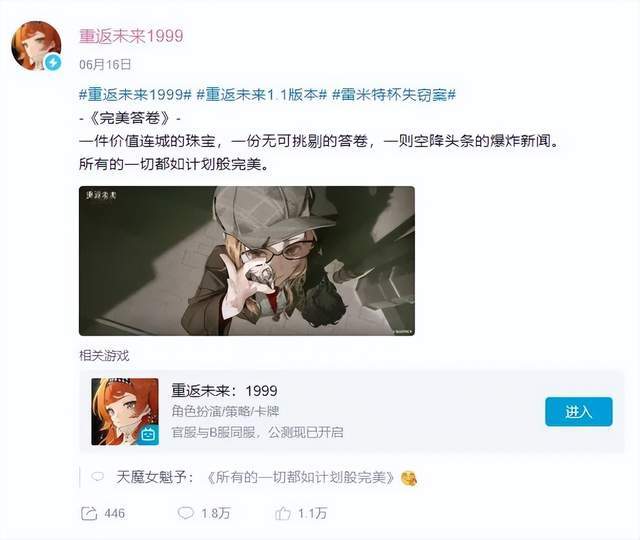Open the comments speech bubble icon

tap(185, 513)
